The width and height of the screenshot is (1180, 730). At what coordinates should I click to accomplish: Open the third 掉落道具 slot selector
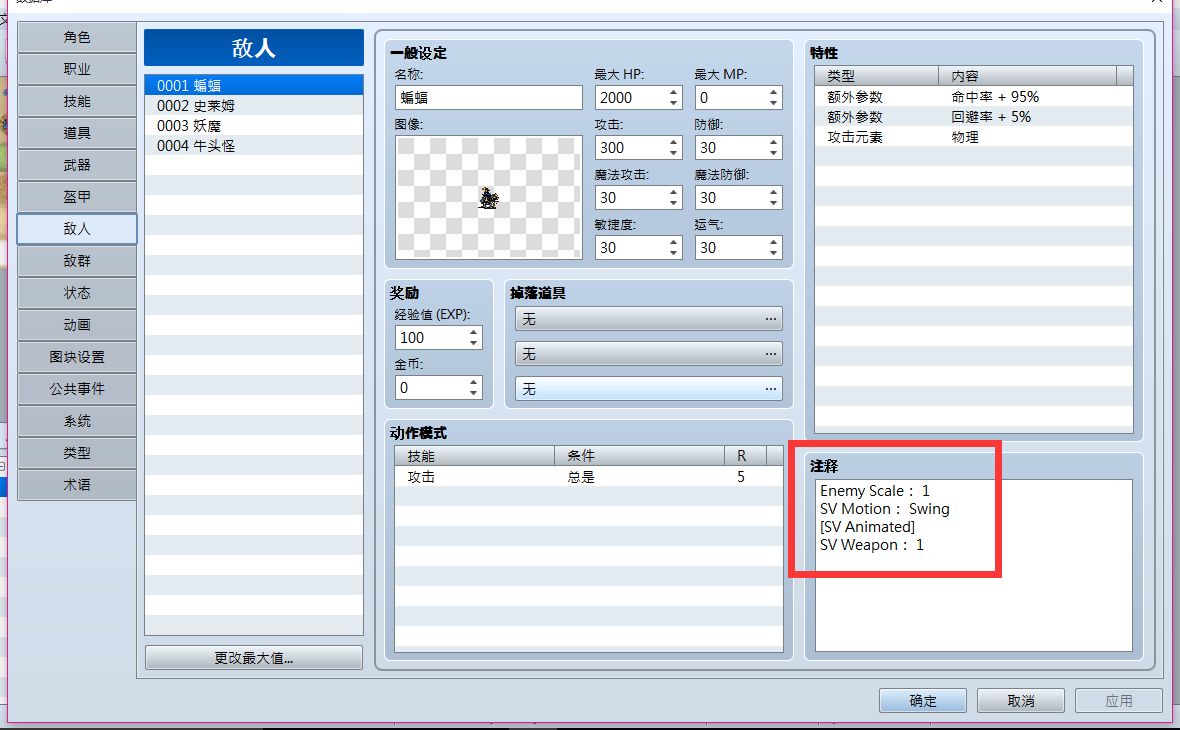[649, 388]
